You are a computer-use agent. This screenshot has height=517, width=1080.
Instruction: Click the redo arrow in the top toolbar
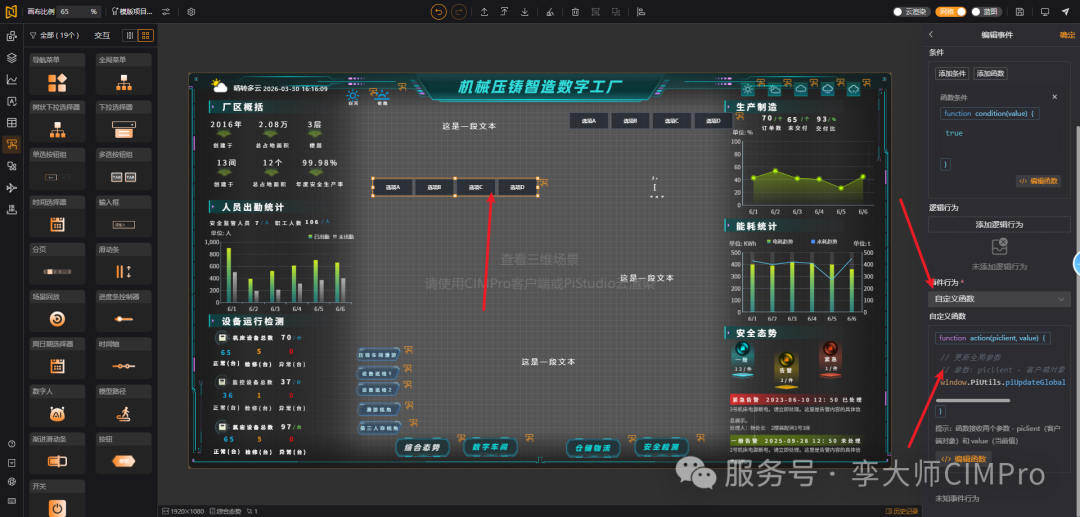pos(459,12)
